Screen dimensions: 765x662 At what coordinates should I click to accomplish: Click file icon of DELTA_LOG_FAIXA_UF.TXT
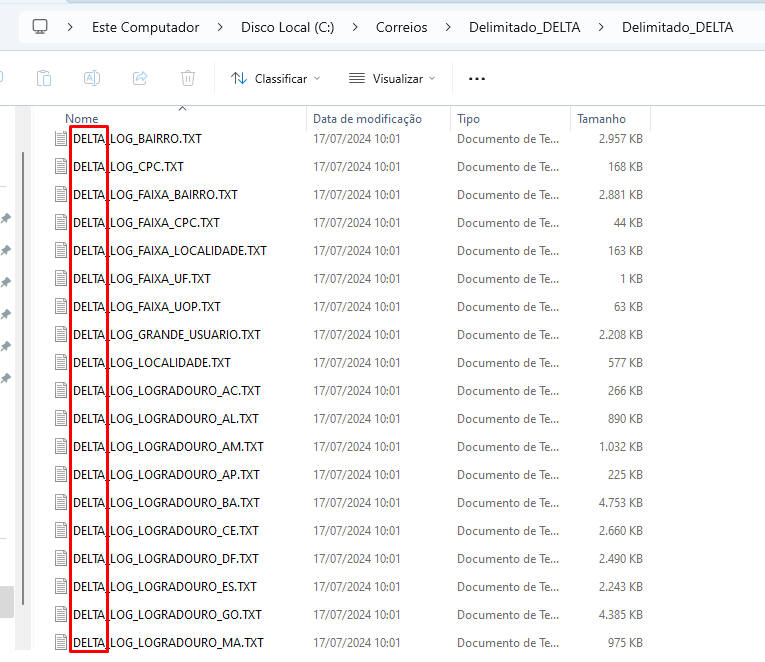(x=61, y=279)
